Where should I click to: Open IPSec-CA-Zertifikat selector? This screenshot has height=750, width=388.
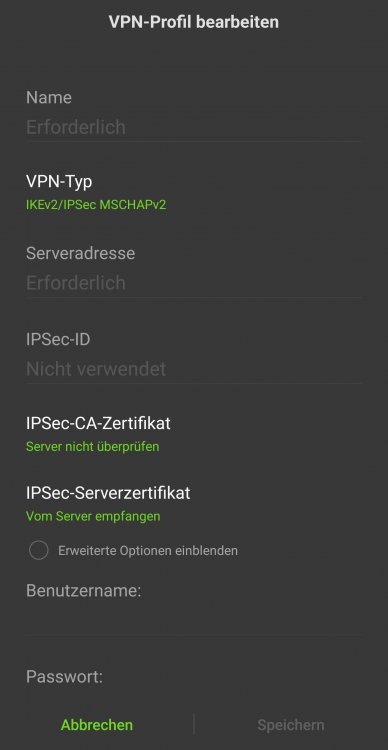point(194,434)
